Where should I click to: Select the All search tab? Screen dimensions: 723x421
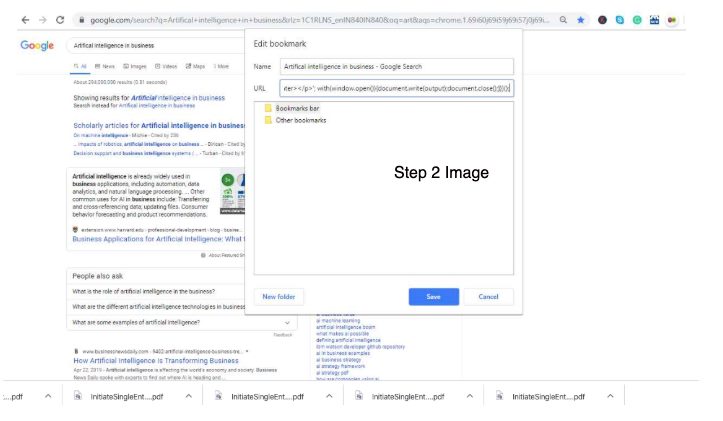point(80,66)
